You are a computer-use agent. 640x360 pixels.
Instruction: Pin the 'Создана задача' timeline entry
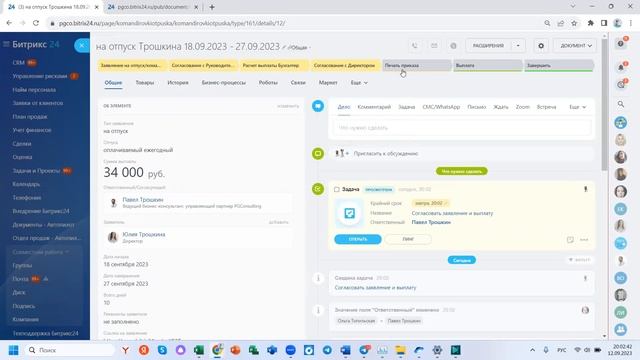coord(585,278)
